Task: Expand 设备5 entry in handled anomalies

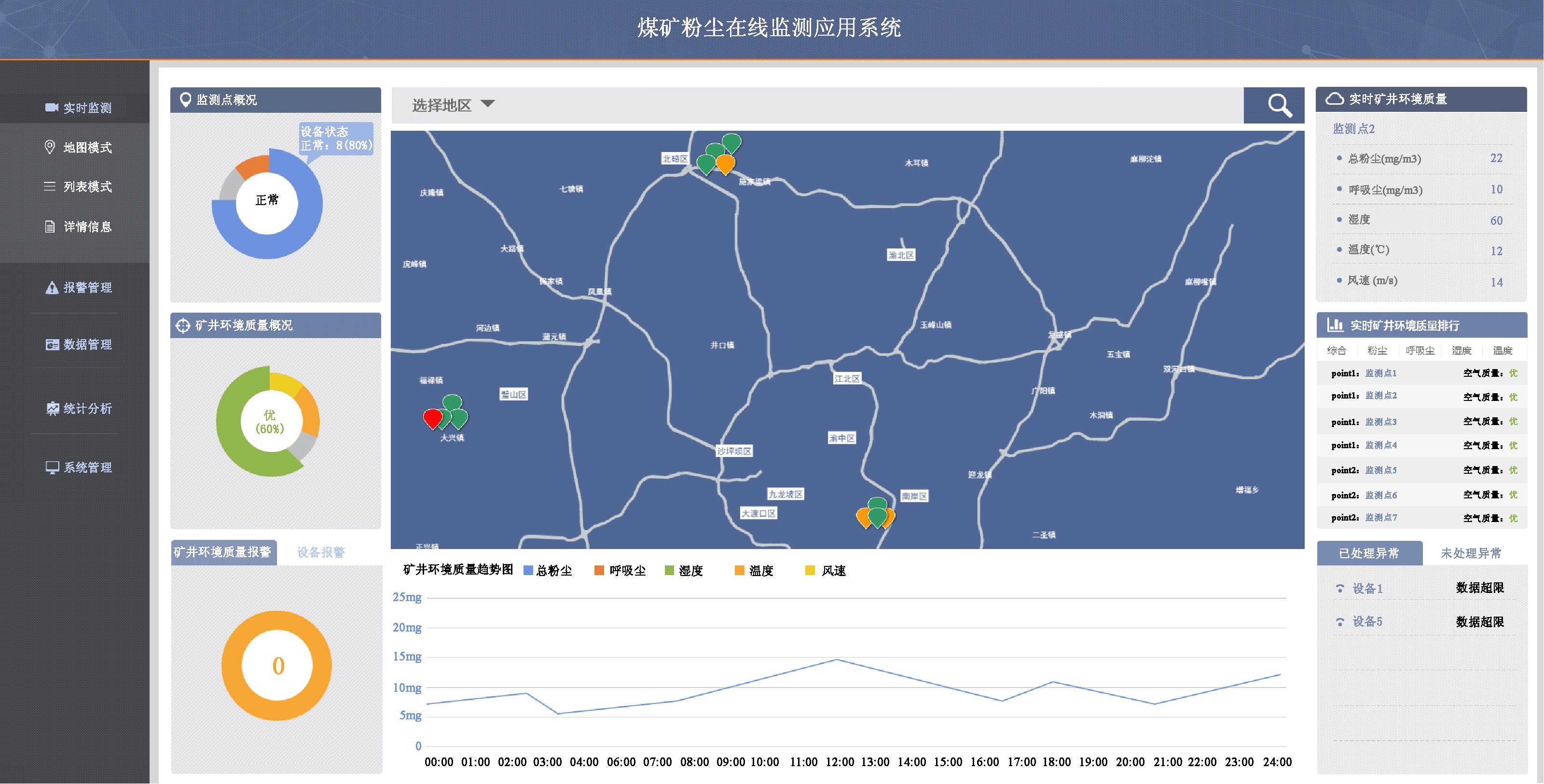Action: (1367, 621)
